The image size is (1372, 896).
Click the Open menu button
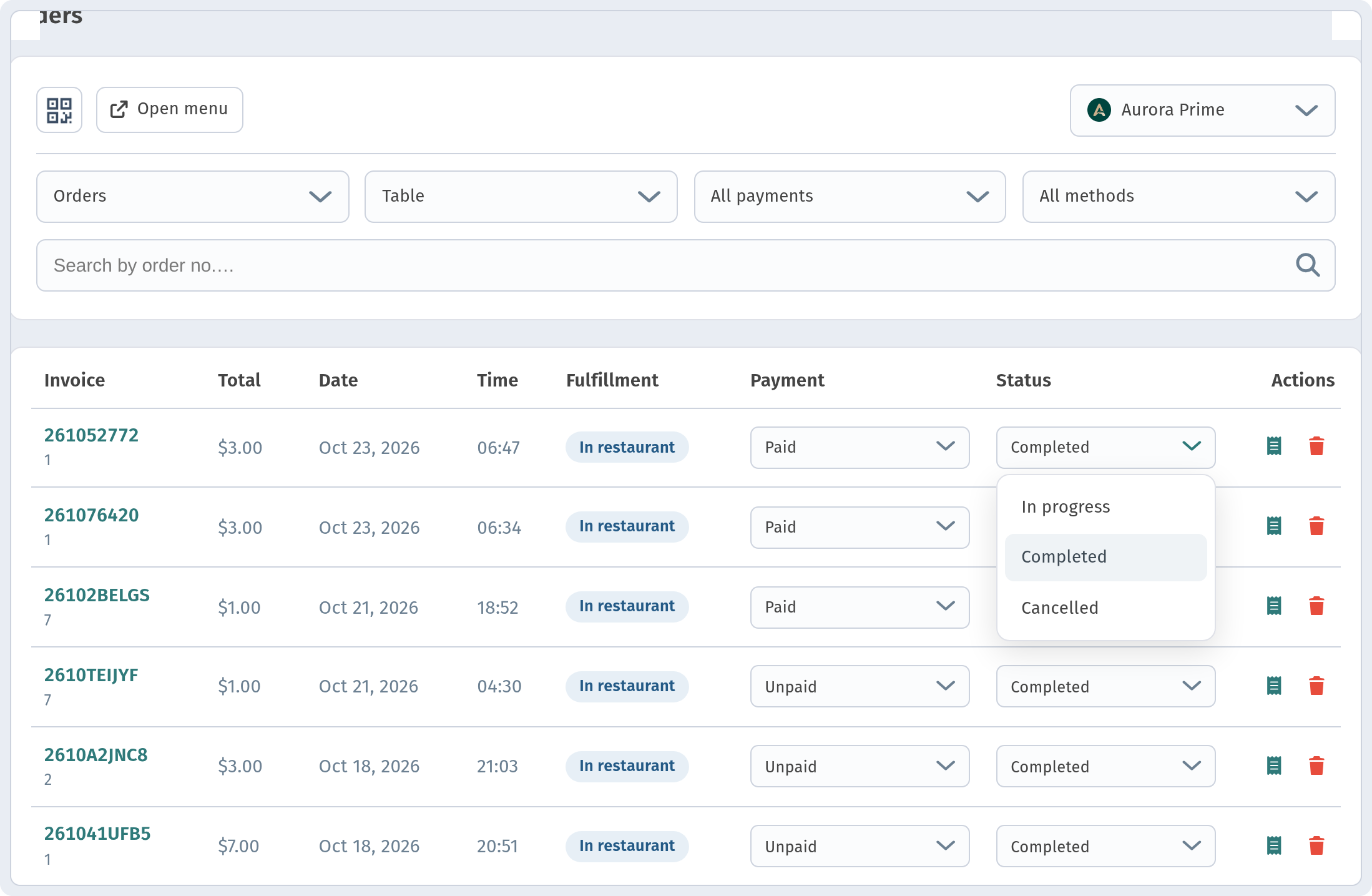(x=169, y=110)
